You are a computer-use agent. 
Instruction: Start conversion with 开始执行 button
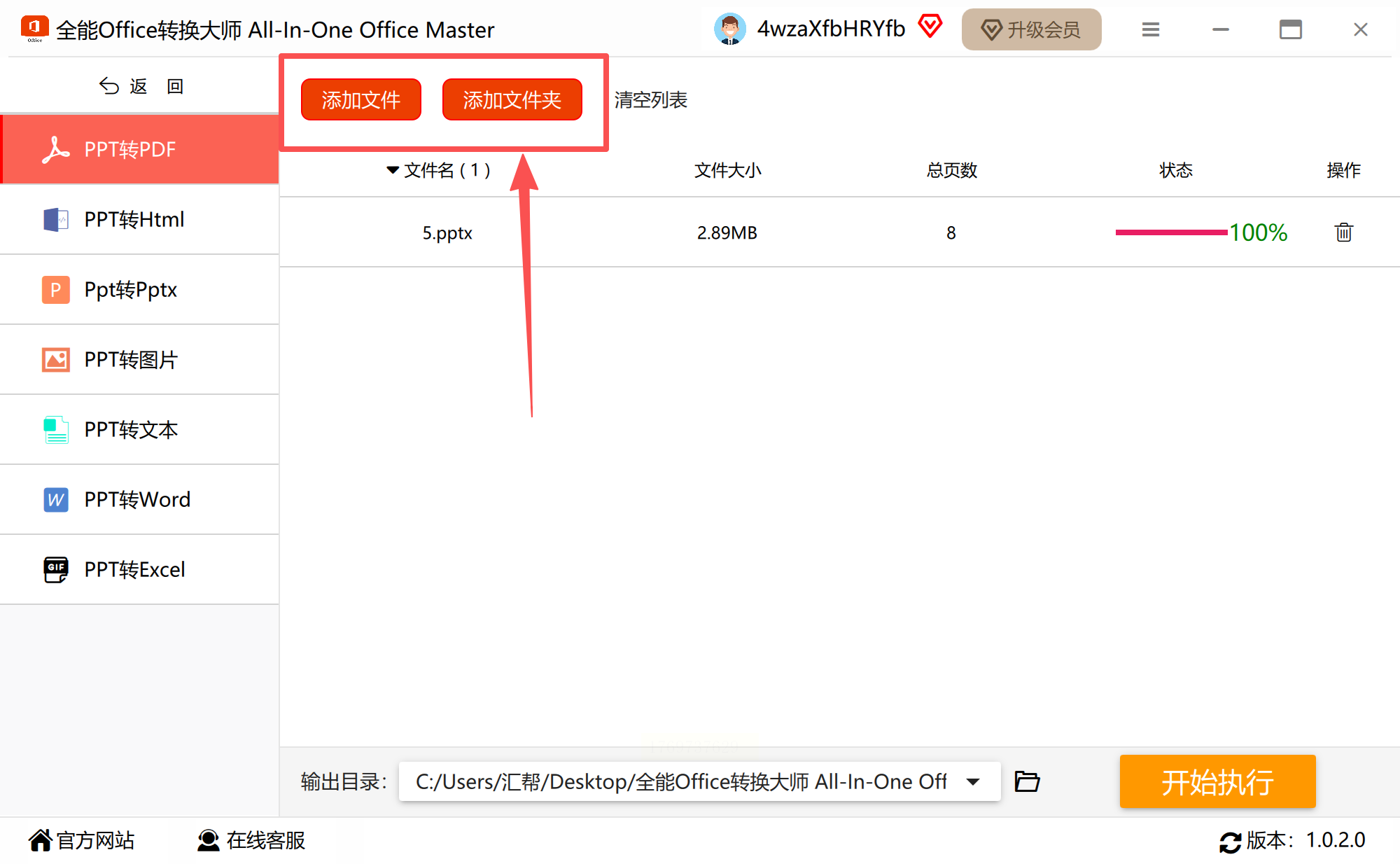[x=1217, y=781]
